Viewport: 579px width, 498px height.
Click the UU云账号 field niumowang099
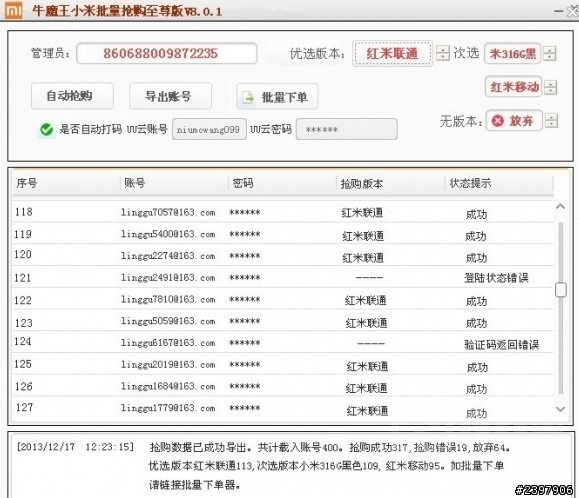click(209, 129)
